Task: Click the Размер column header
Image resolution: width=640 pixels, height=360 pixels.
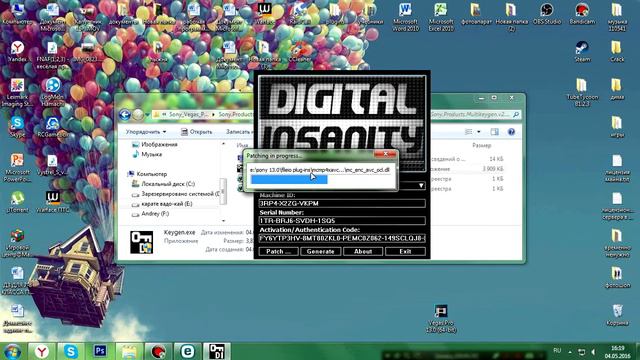Action: click(x=482, y=145)
